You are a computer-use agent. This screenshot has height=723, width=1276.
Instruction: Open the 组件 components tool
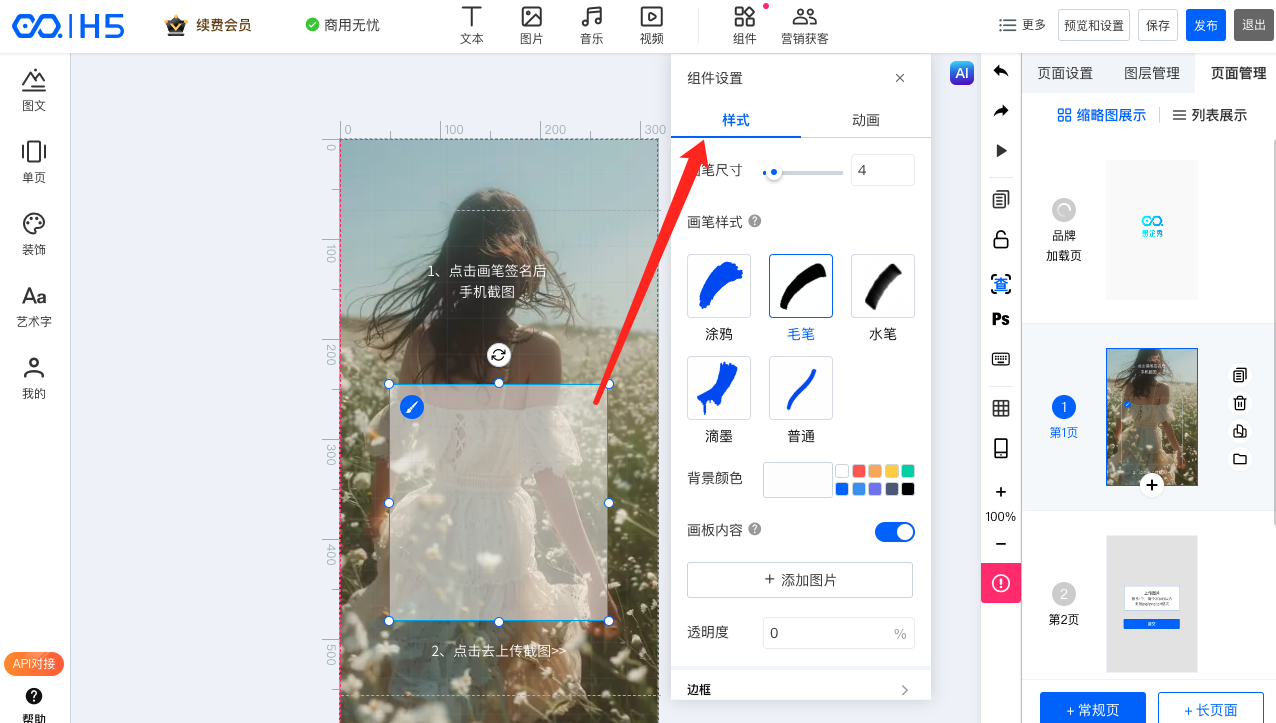(x=744, y=26)
